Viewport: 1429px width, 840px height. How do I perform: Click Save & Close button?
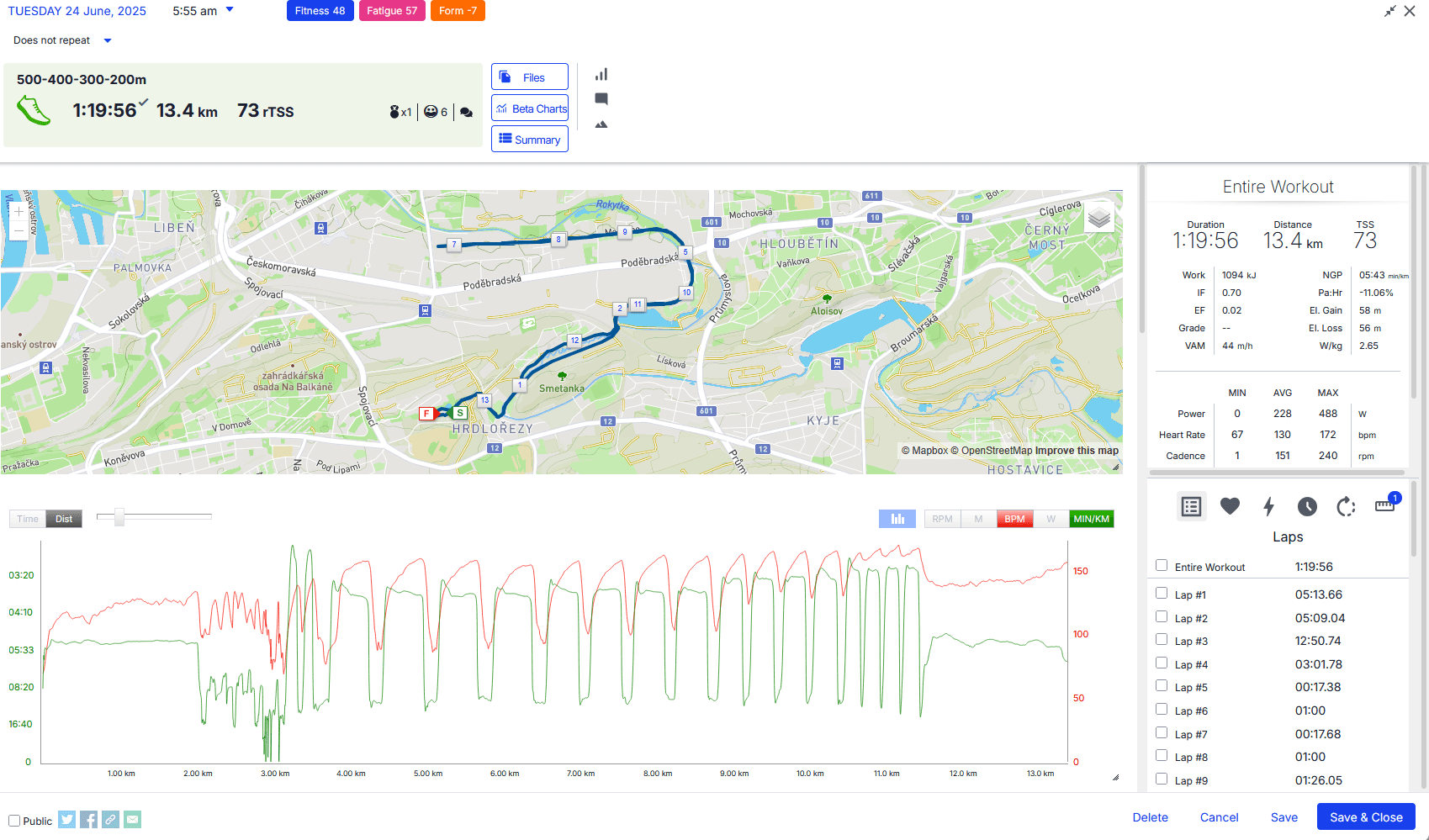tap(1366, 817)
